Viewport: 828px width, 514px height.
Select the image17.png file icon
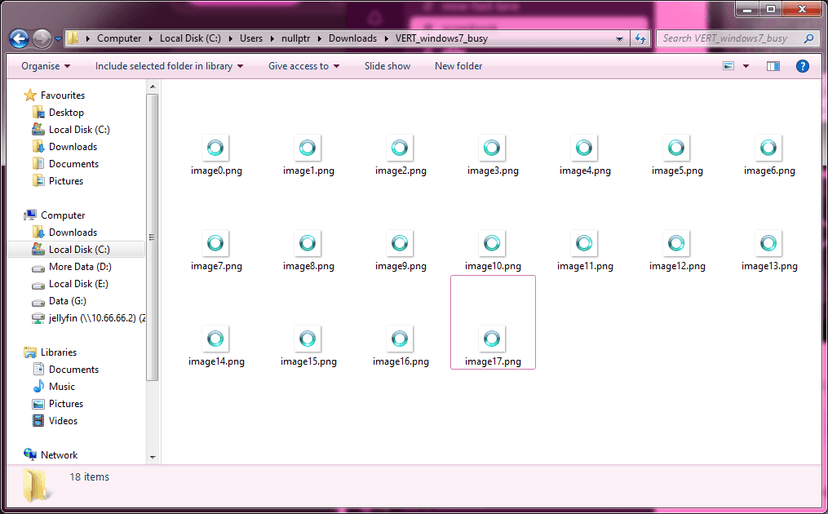(492, 339)
